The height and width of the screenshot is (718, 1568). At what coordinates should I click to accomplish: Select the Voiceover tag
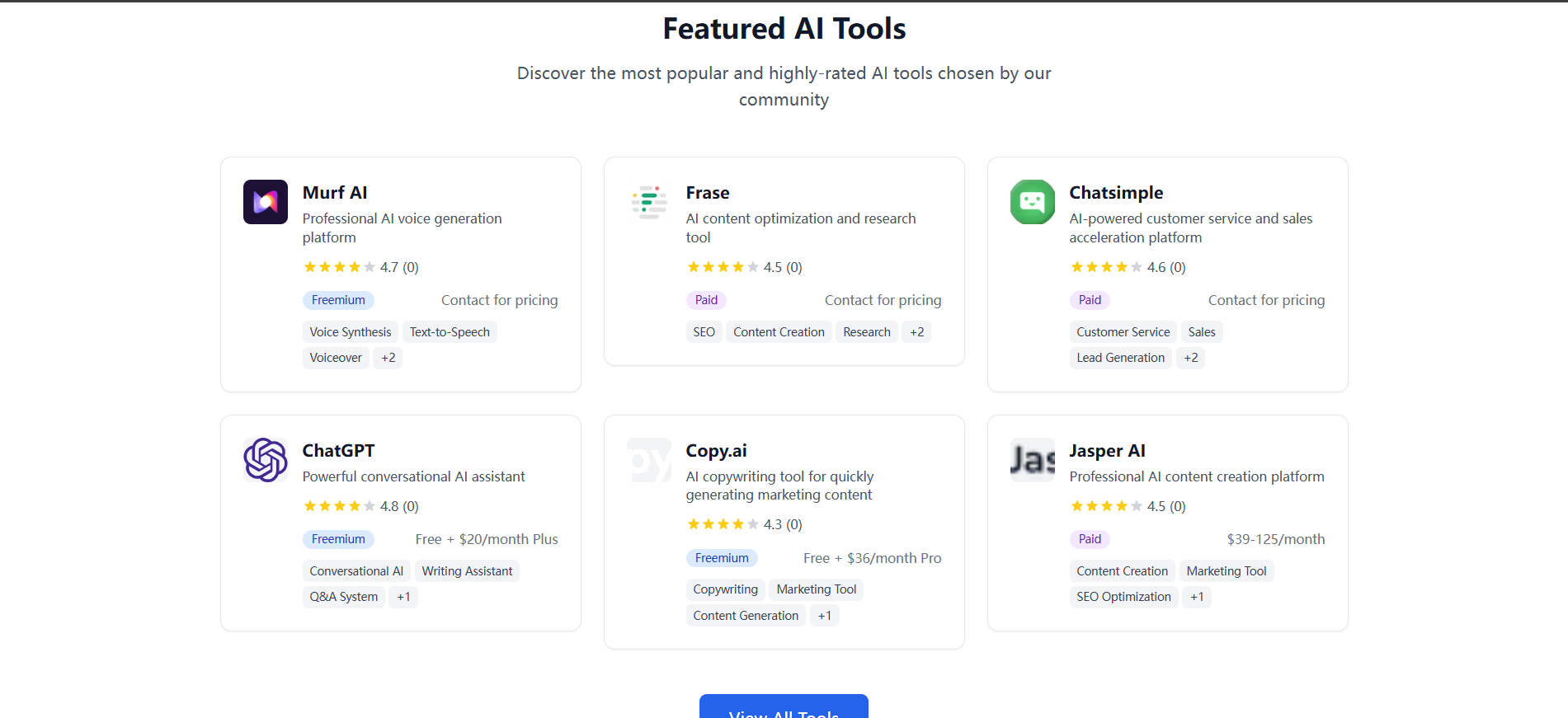(336, 358)
